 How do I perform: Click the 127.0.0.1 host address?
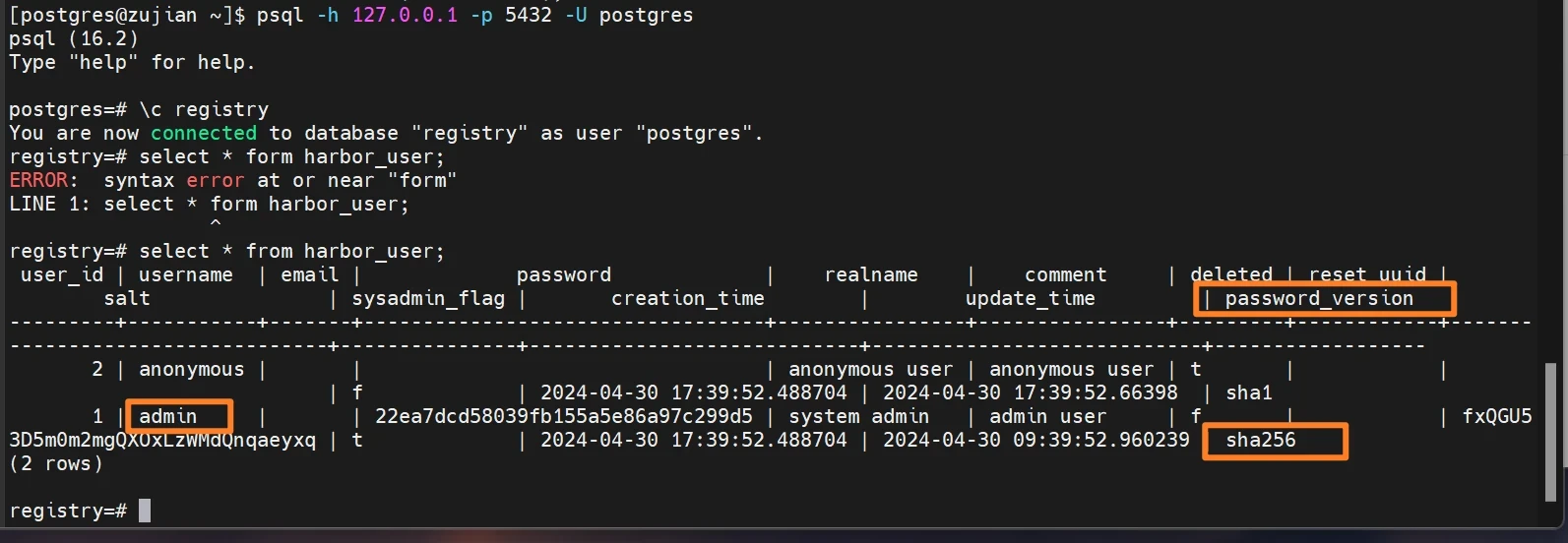tap(405, 15)
